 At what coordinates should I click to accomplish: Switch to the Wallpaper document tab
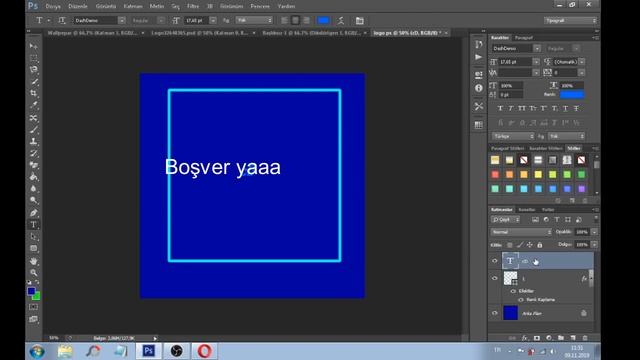point(94,33)
